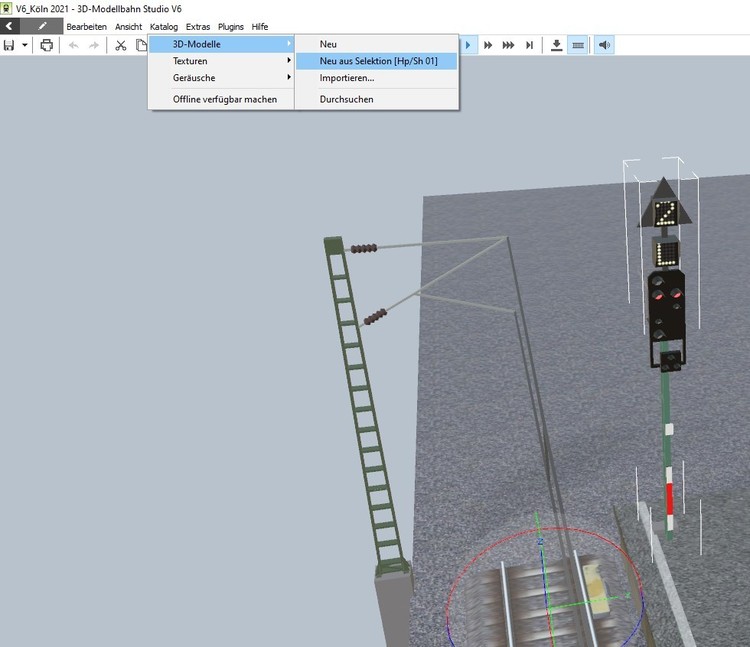
Task: Click the print icon in toolbar
Action: point(46,45)
